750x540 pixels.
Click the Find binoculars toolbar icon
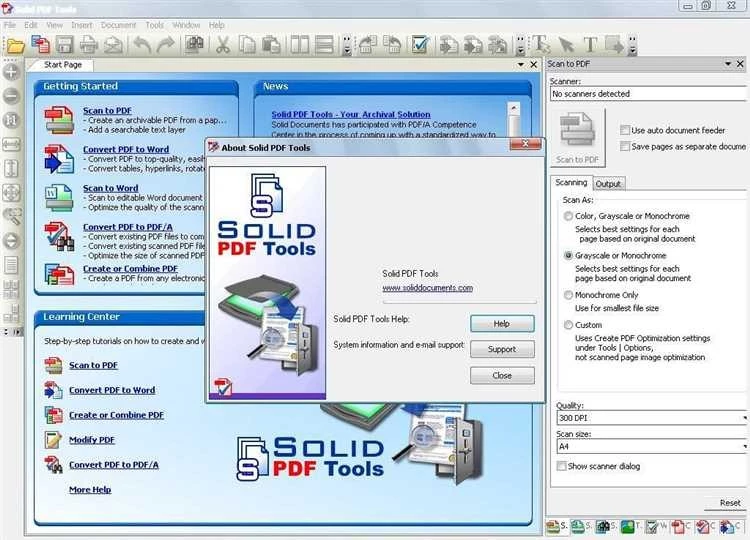pyautogui.click(x=194, y=44)
